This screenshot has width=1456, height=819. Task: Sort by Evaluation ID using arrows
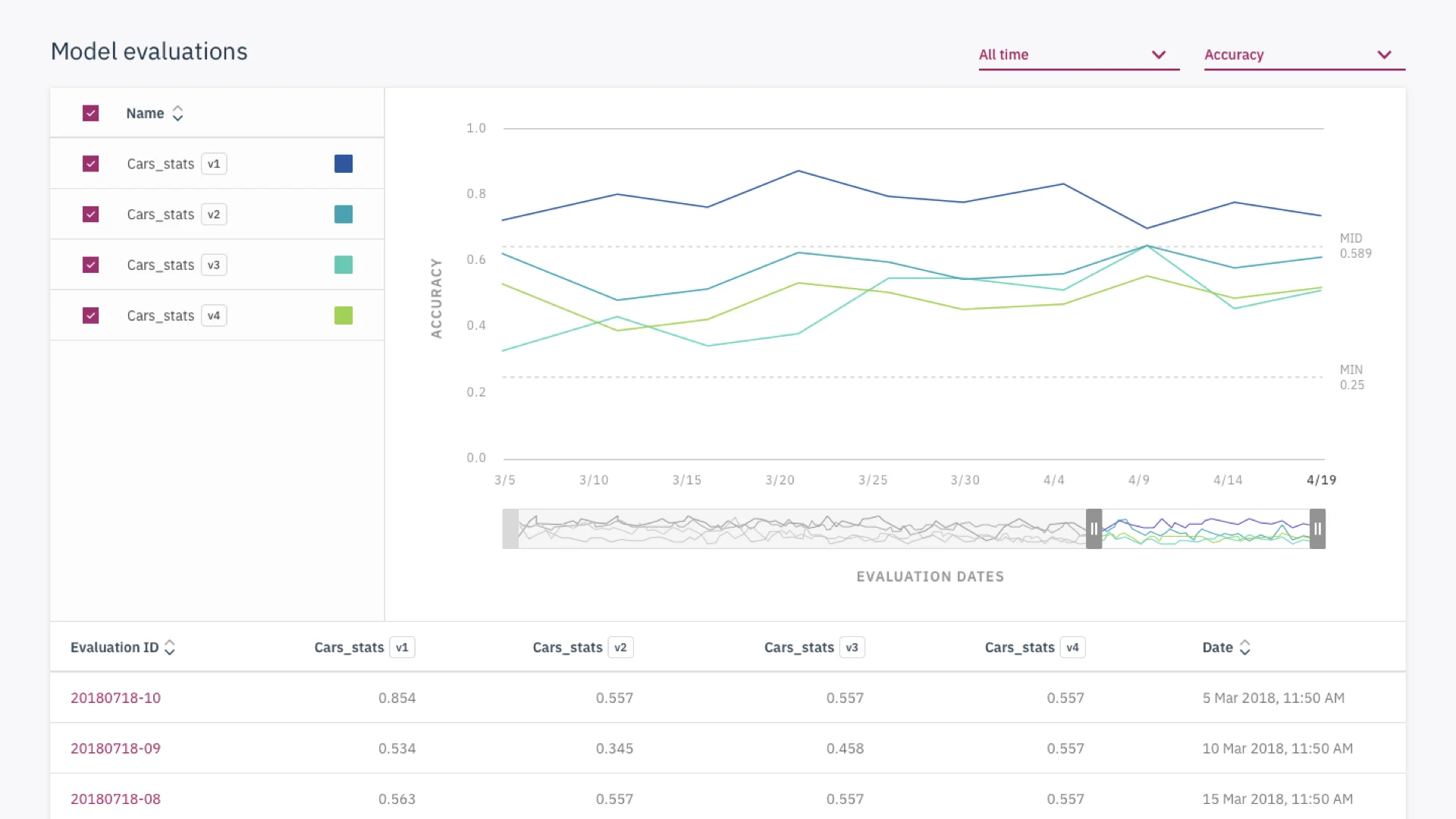(170, 648)
